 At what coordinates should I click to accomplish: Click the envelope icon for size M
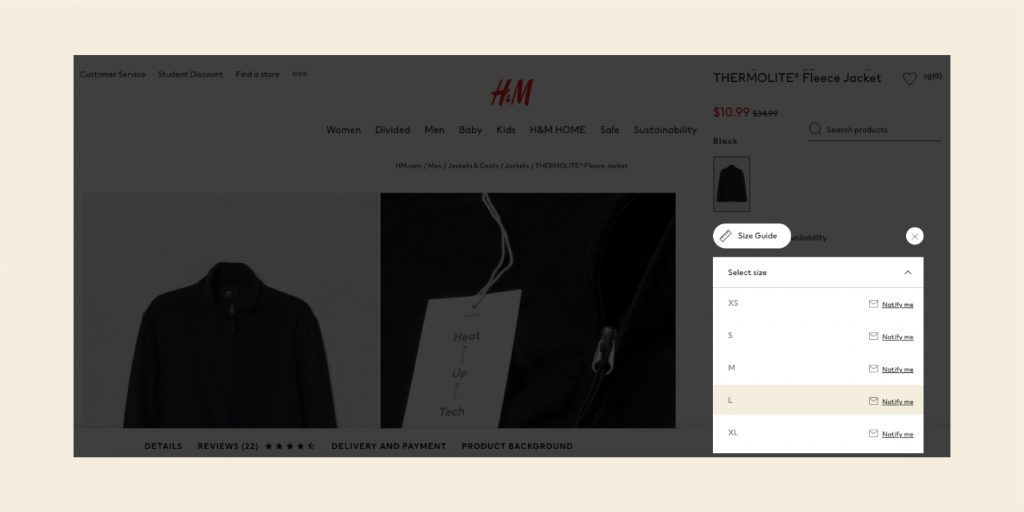[873, 368]
